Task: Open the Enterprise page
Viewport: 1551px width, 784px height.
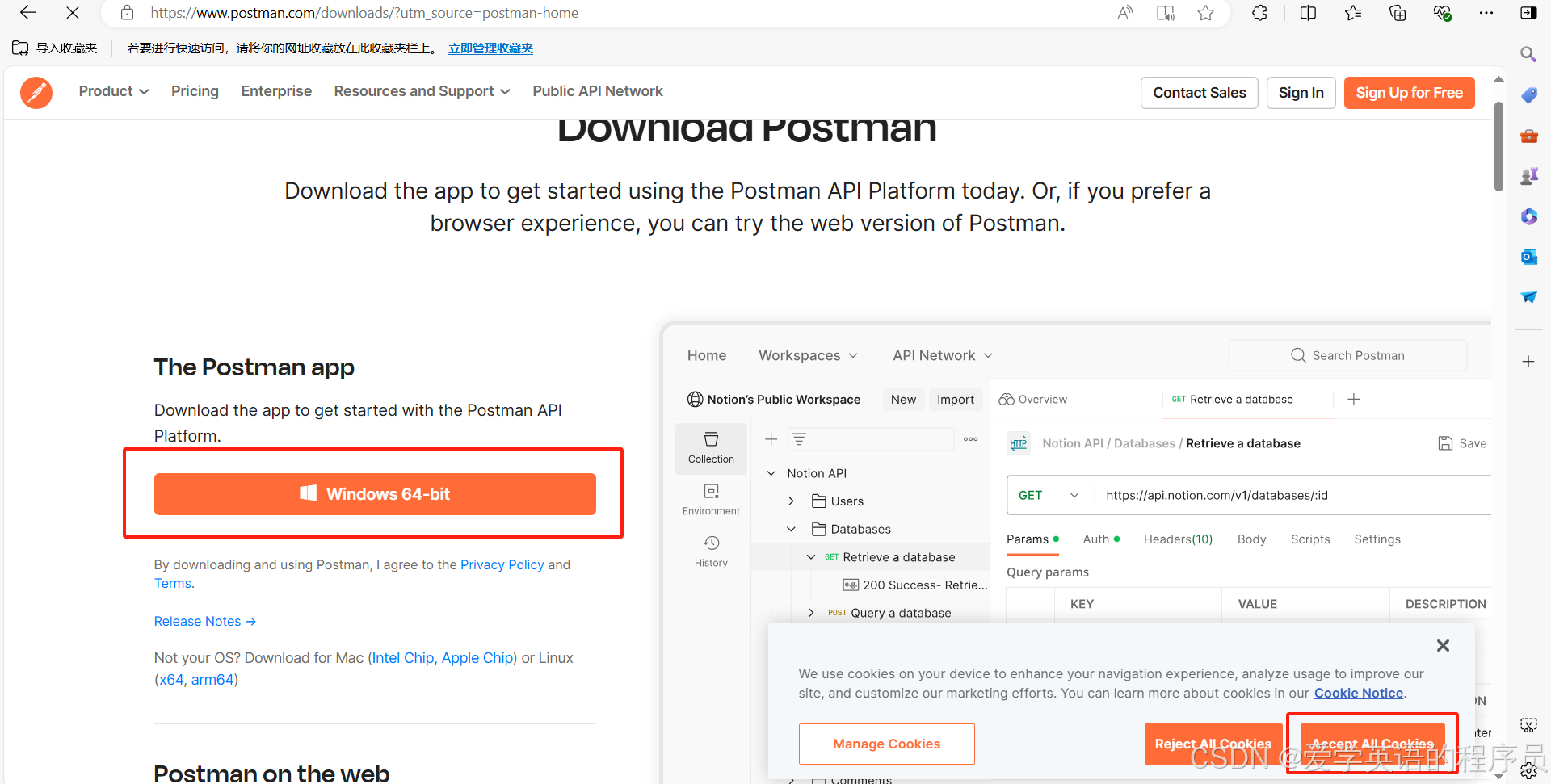Action: pos(276,91)
